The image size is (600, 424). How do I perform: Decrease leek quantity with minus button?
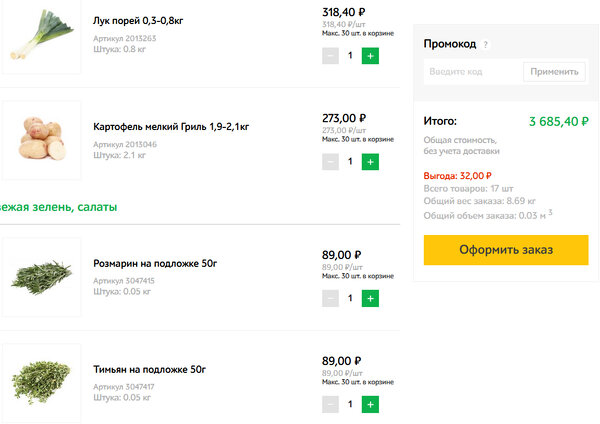[x=330, y=56]
